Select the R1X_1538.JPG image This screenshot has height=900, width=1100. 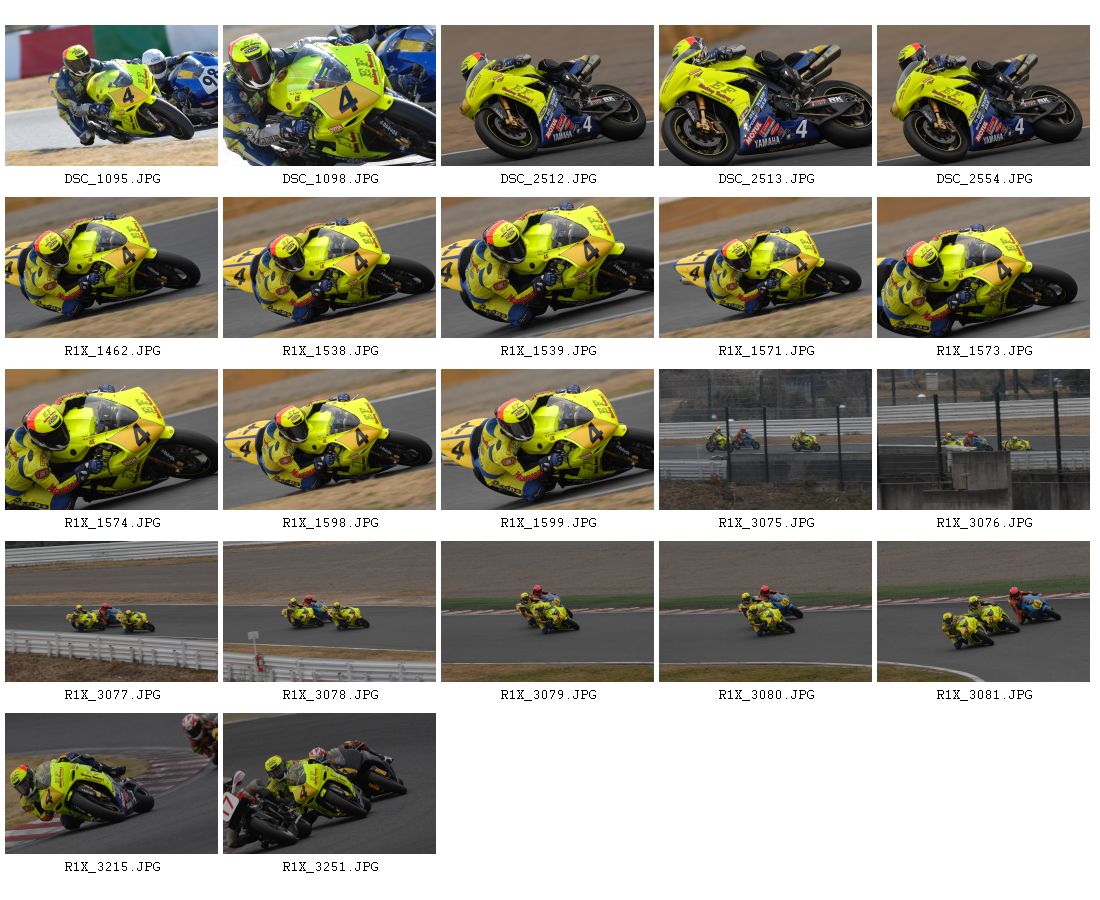point(330,267)
